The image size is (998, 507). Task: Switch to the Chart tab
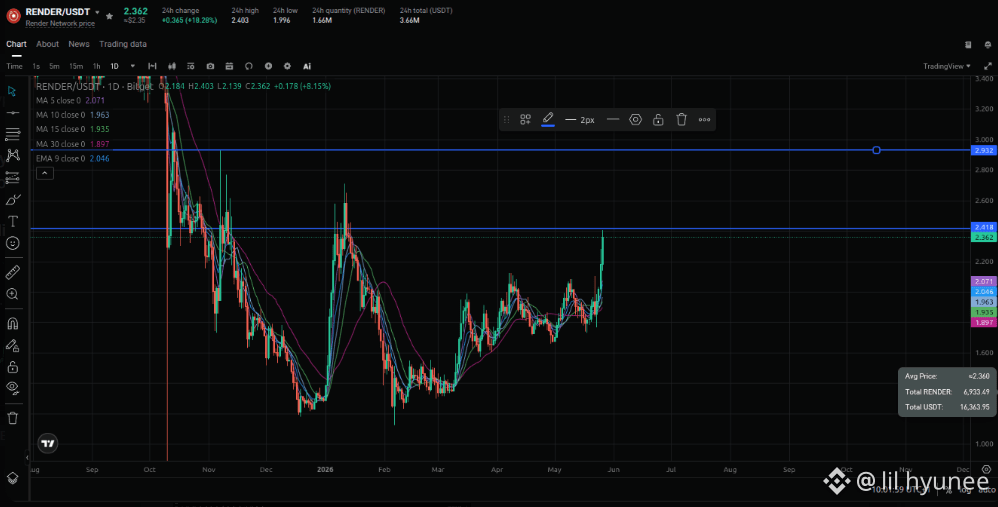17,44
